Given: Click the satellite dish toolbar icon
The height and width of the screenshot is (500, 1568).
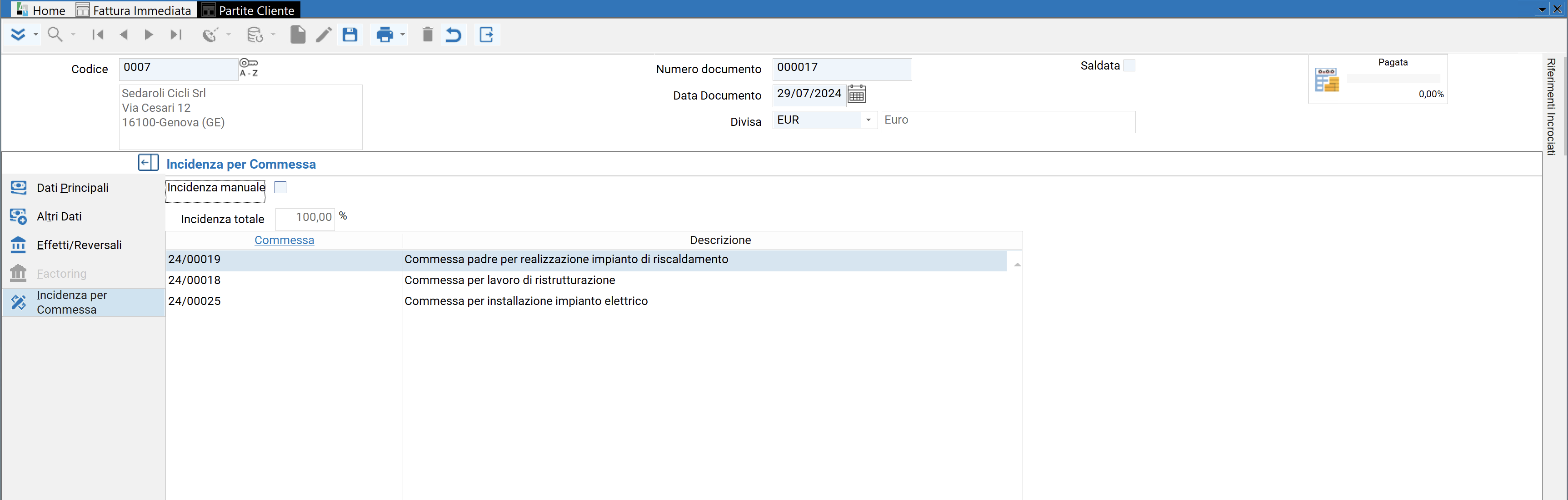Looking at the screenshot, I should pos(210,35).
